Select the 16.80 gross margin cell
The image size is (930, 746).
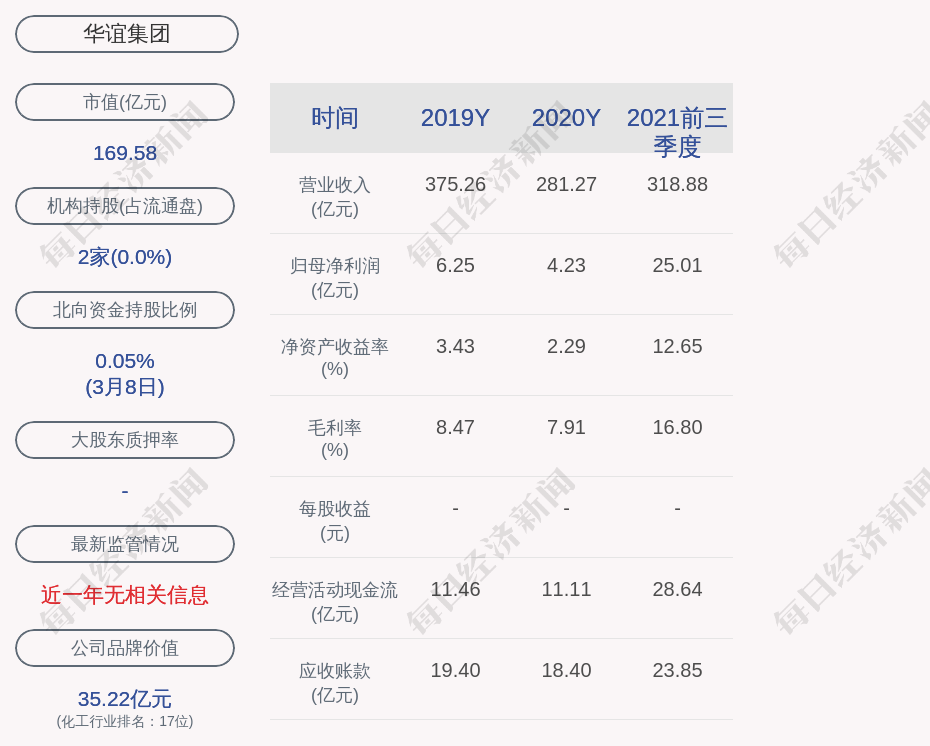click(677, 428)
